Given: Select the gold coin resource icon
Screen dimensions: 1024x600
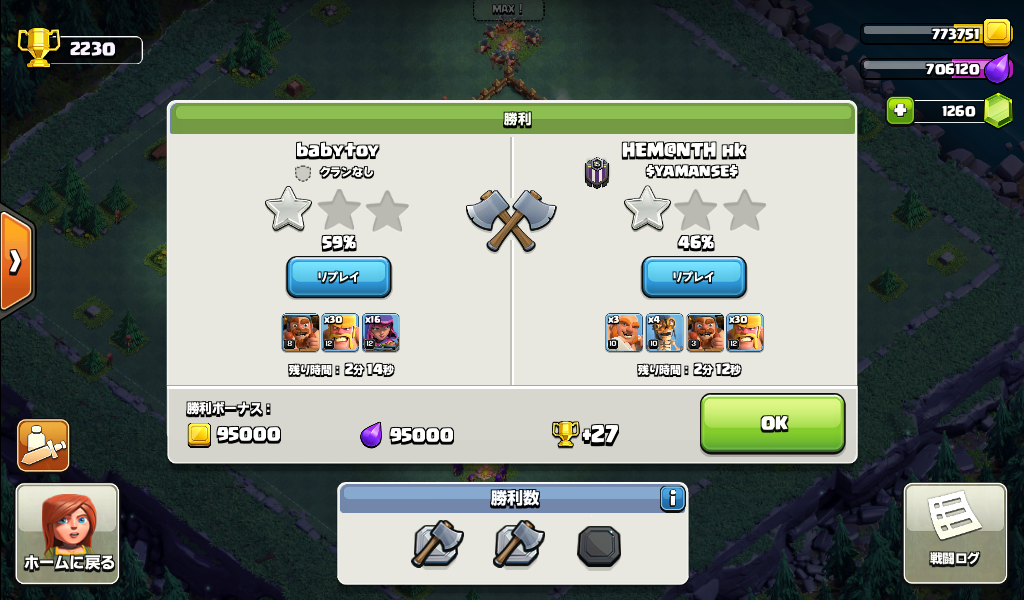Looking at the screenshot, I should click(997, 32).
